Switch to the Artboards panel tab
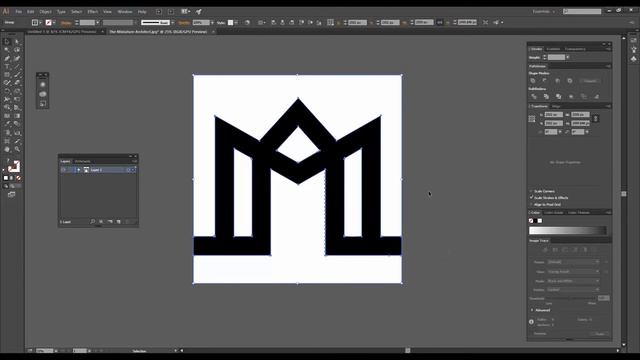640x360 pixels. pos(82,161)
